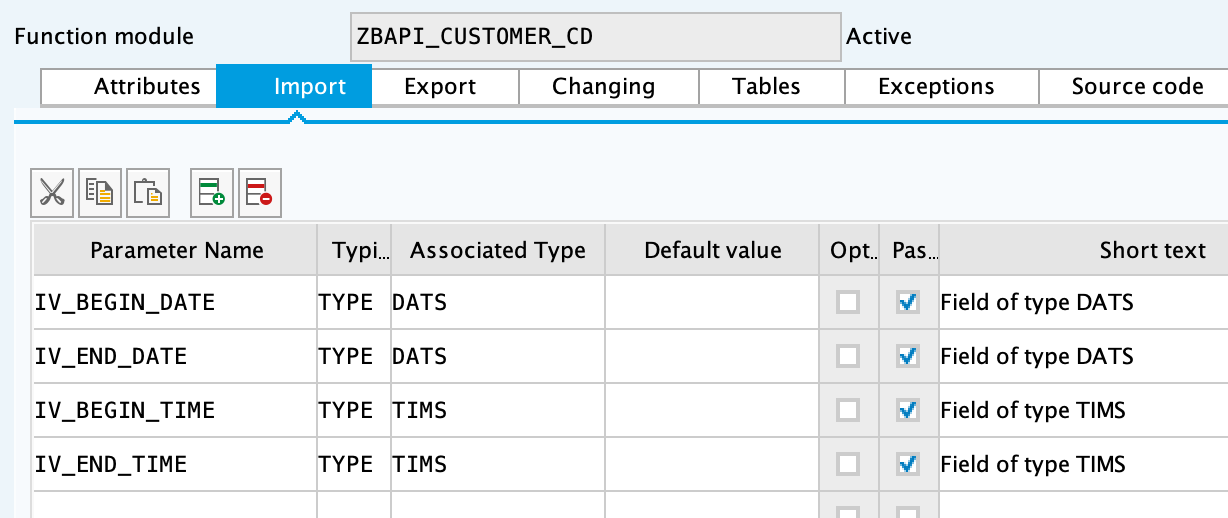Click the Insert Row icon
The width and height of the screenshot is (1228, 518).
pyautogui.click(x=211, y=192)
